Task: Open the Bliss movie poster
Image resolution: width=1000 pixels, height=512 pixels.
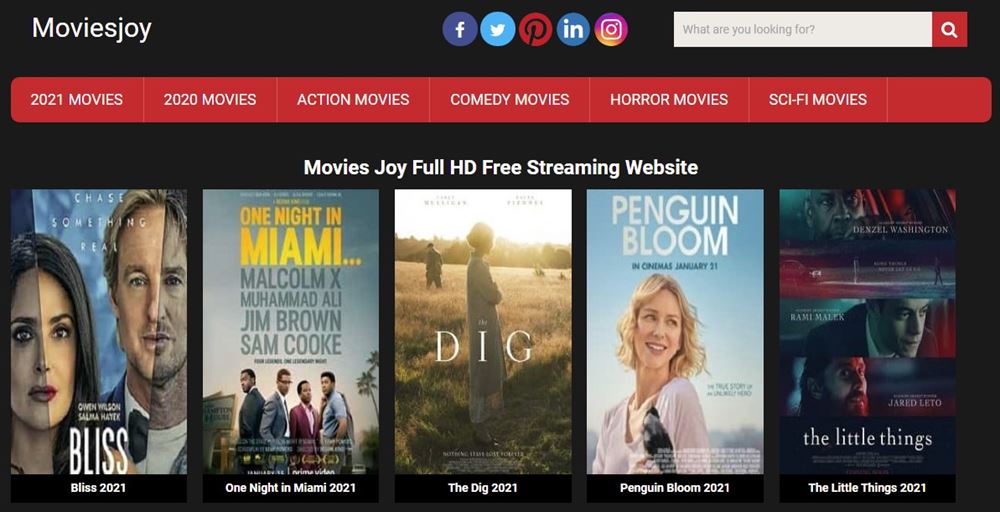Action: click(x=99, y=331)
